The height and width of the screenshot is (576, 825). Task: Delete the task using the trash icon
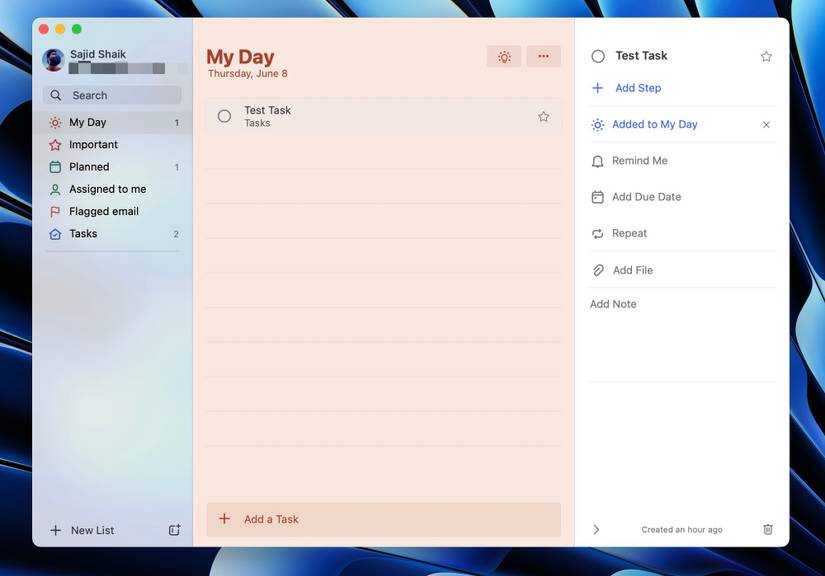(x=768, y=529)
